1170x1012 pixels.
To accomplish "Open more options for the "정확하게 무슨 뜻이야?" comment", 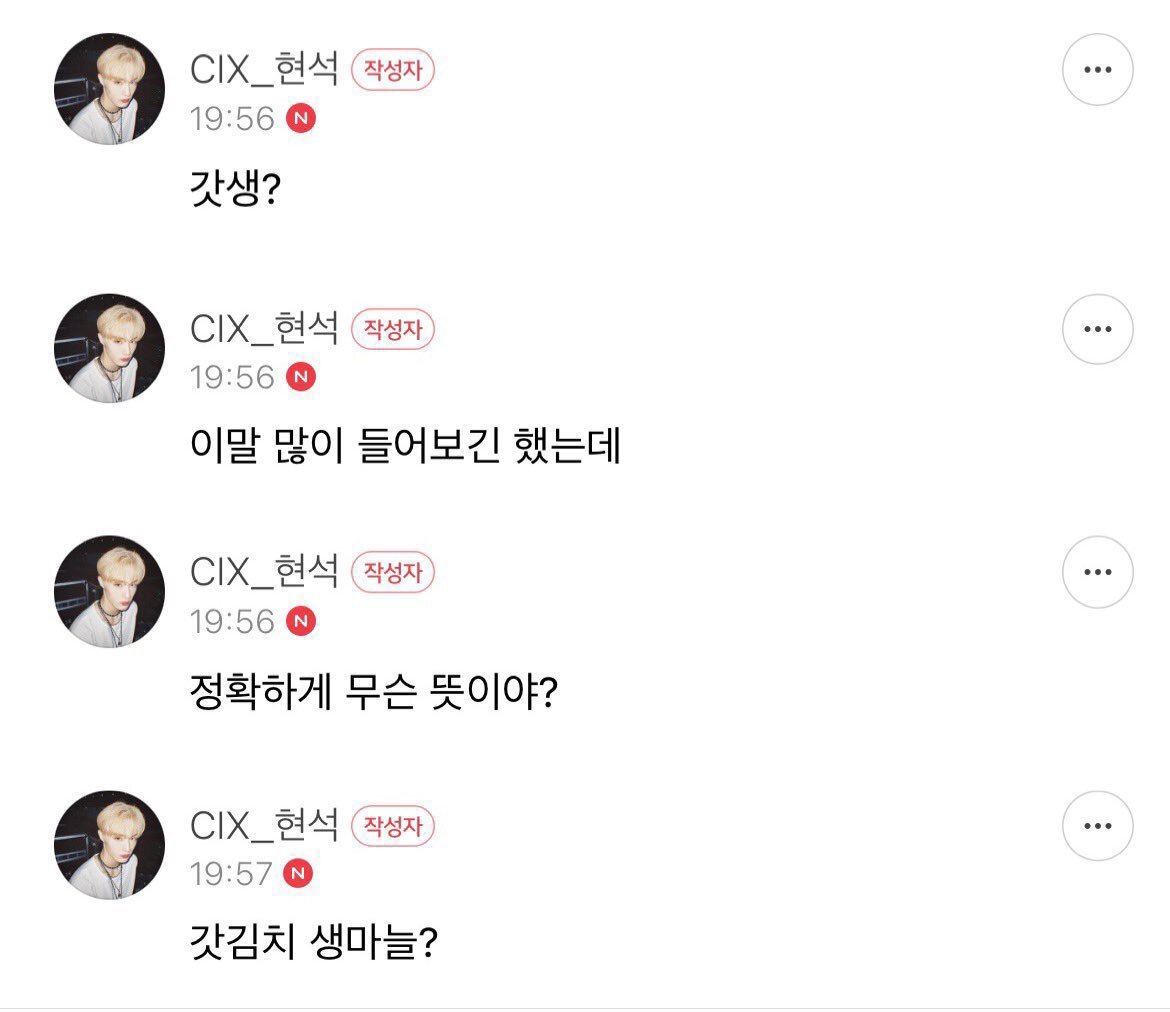I will (x=1097, y=572).
